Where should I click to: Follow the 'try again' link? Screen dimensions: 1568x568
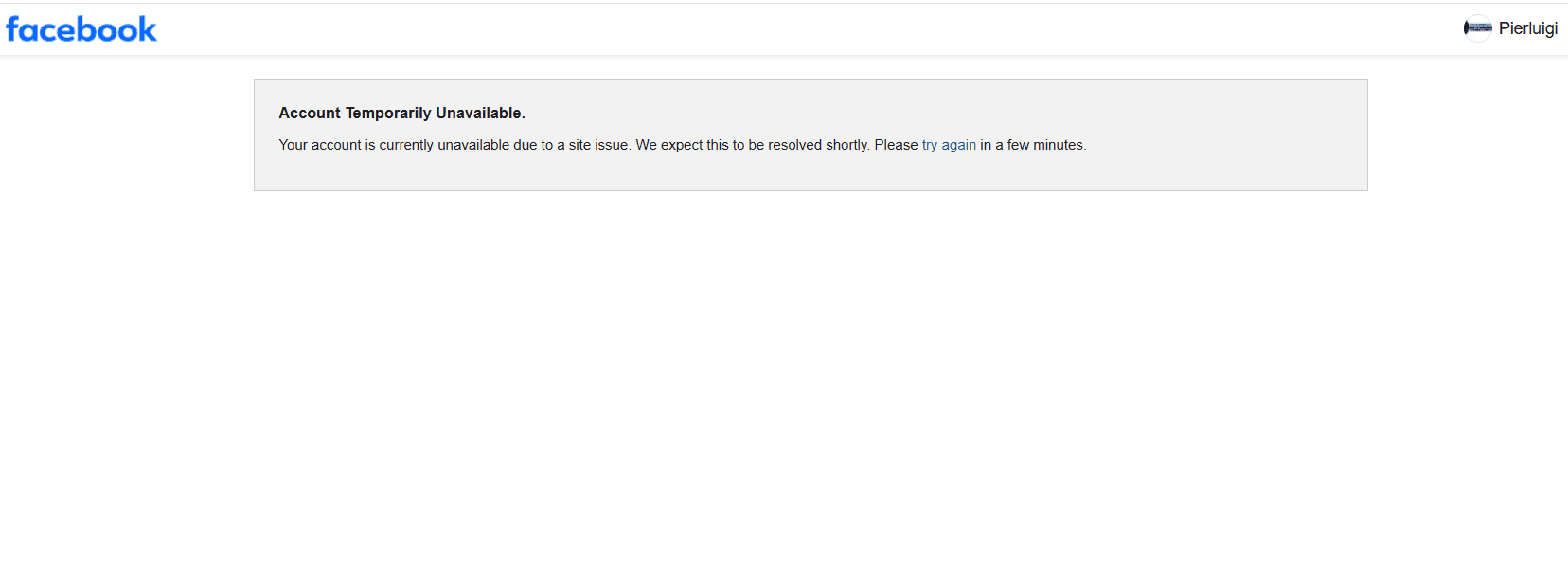(949, 145)
